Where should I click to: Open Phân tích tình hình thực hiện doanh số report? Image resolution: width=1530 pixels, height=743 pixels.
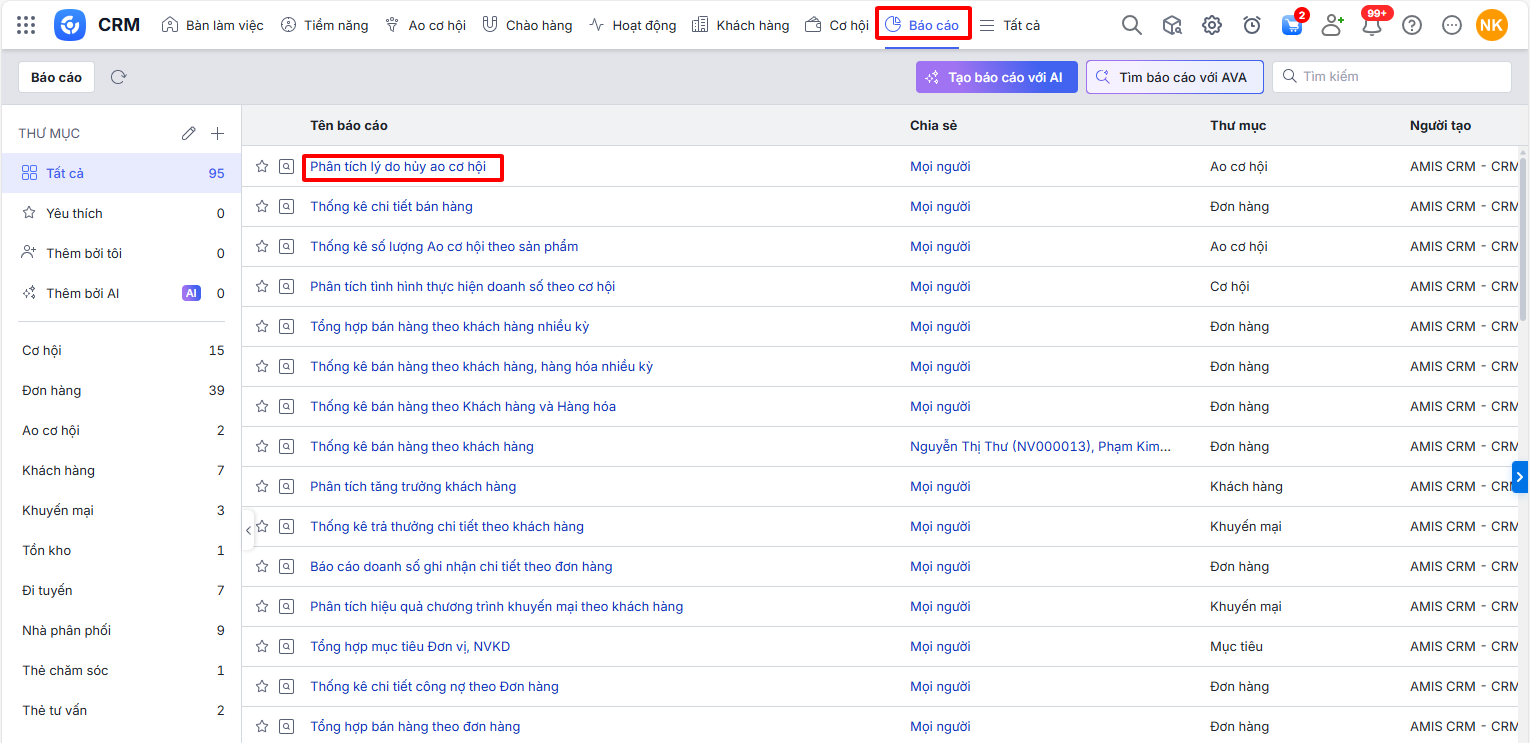tap(462, 287)
